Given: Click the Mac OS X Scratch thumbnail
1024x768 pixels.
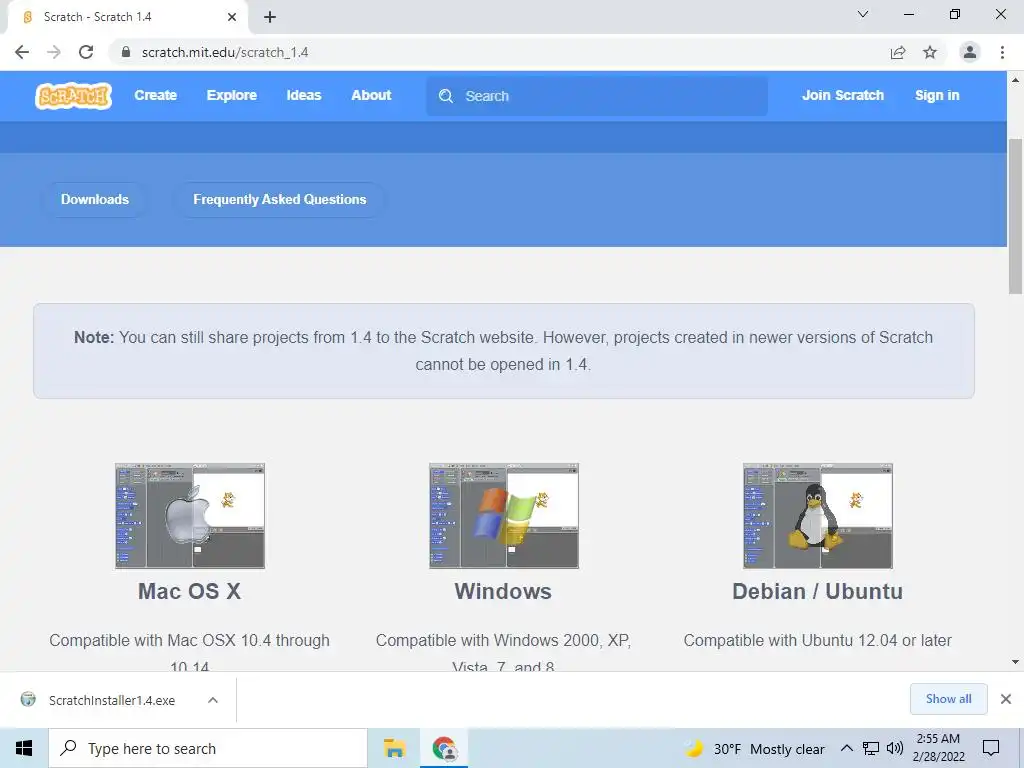Looking at the screenshot, I should [x=190, y=516].
